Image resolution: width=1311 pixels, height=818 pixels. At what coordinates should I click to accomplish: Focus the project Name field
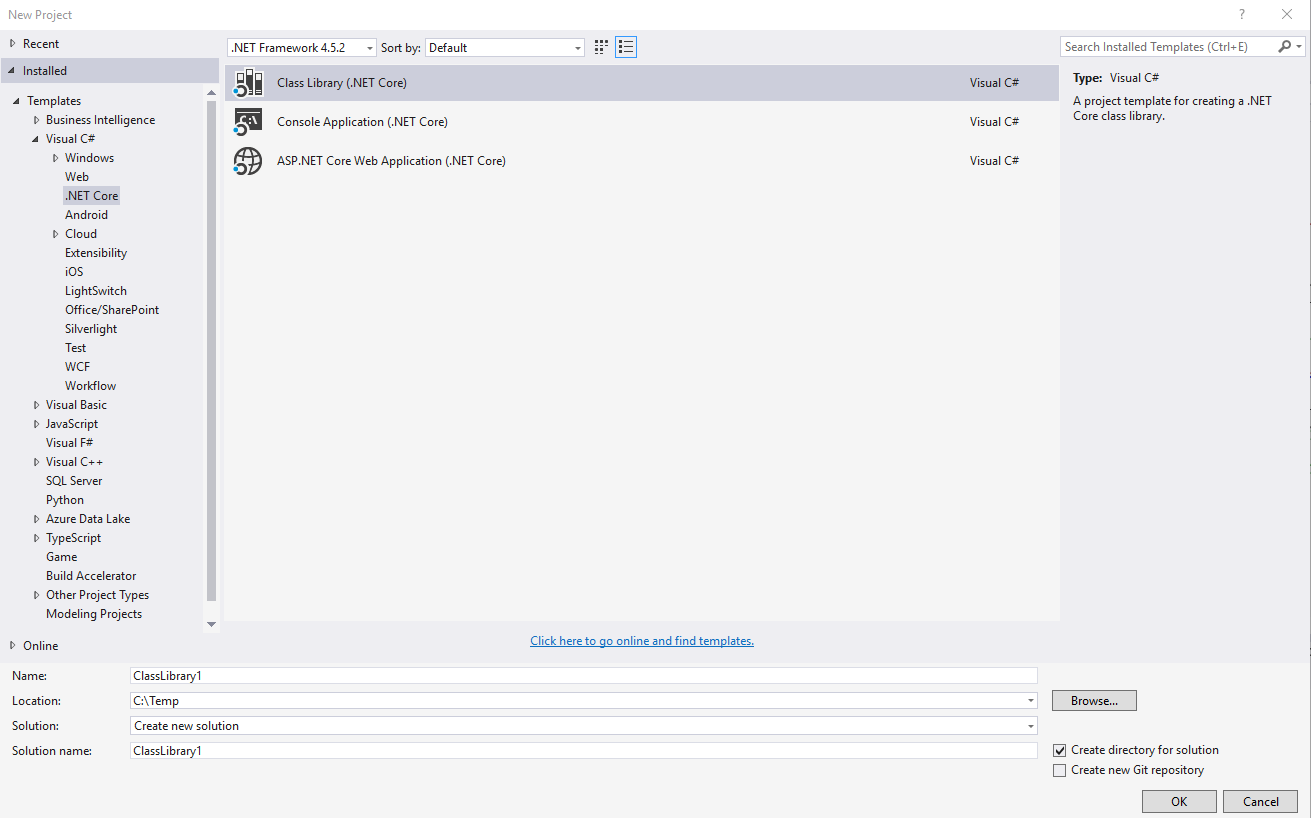[584, 676]
